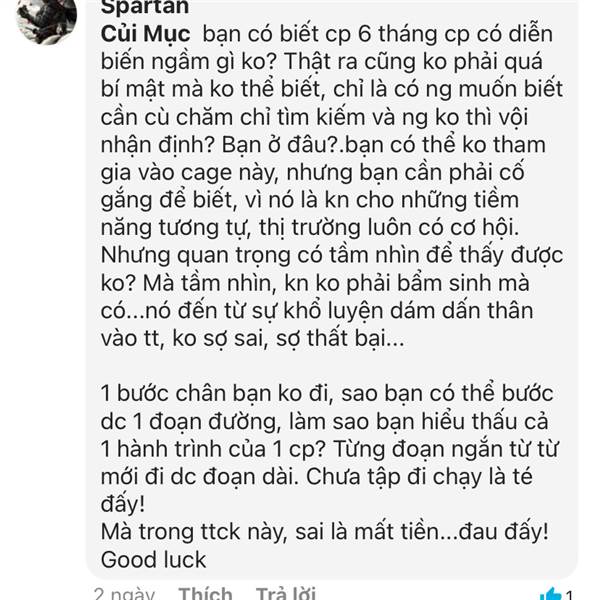Reply using the Trả lời button
The image size is (600, 600).
tap(285, 593)
